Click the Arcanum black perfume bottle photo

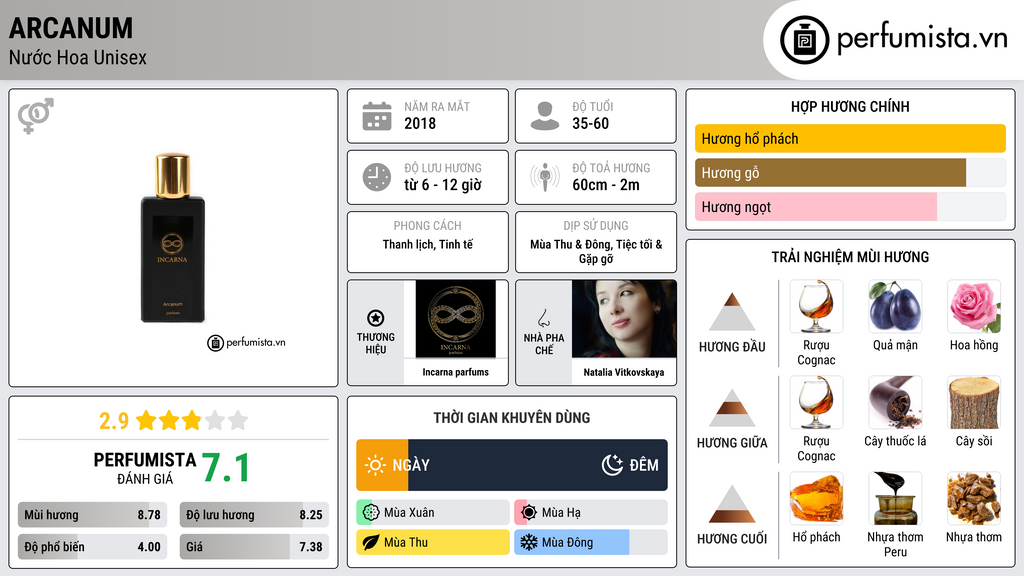pyautogui.click(x=173, y=238)
